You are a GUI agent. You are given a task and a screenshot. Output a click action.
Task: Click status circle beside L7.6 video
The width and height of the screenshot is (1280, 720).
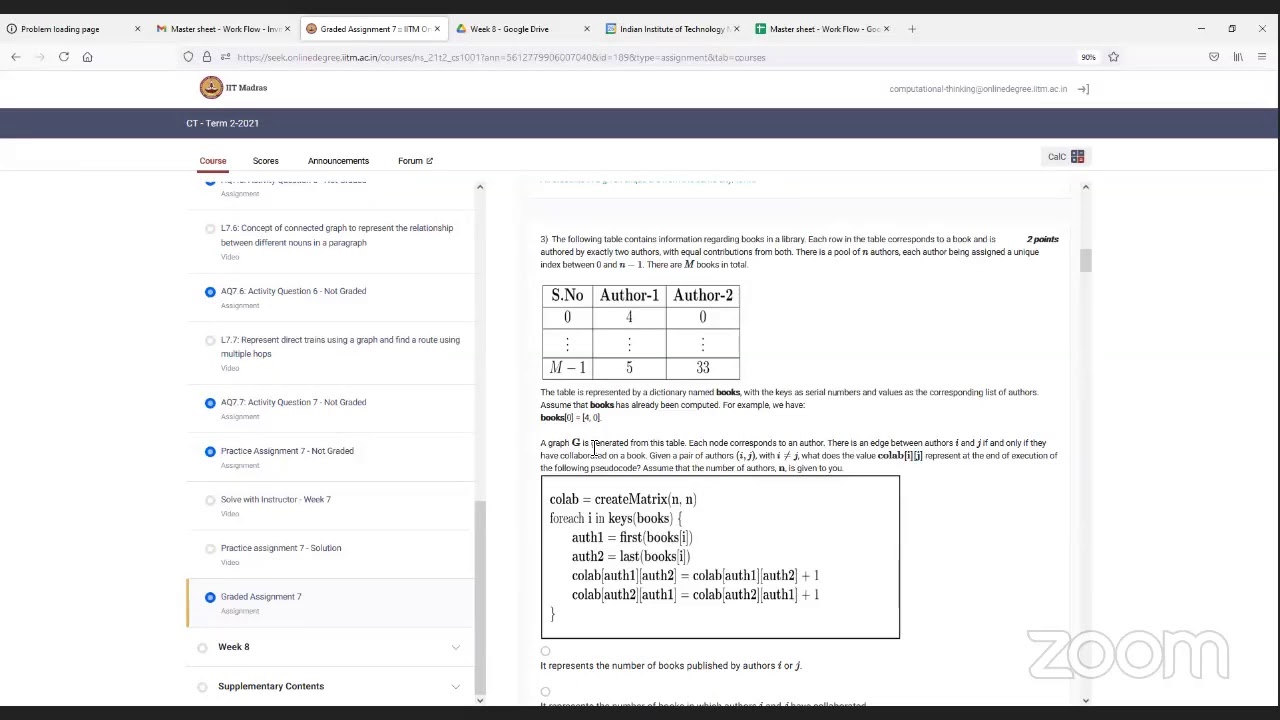pos(210,229)
